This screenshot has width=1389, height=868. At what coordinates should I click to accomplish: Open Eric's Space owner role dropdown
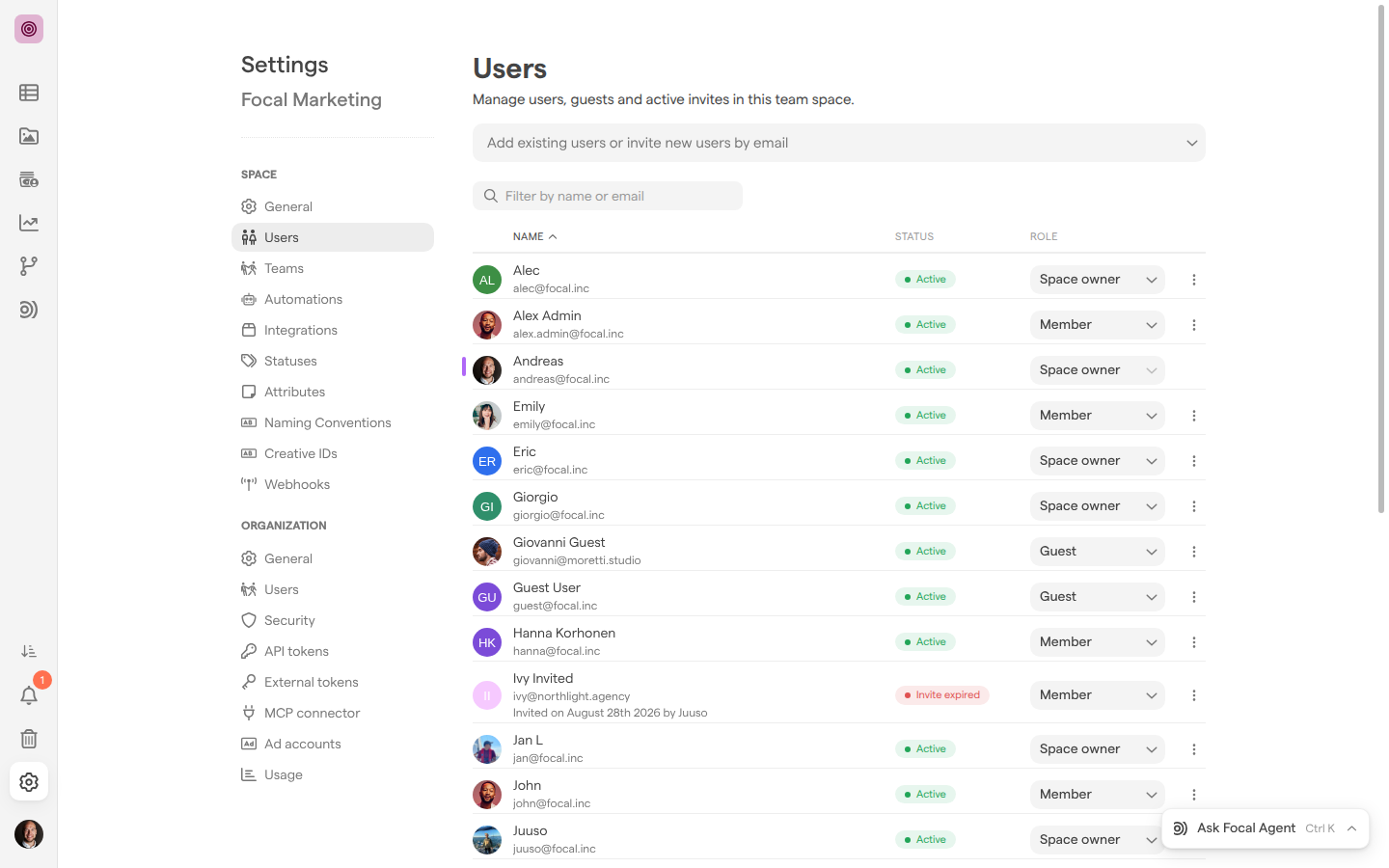1098,461
